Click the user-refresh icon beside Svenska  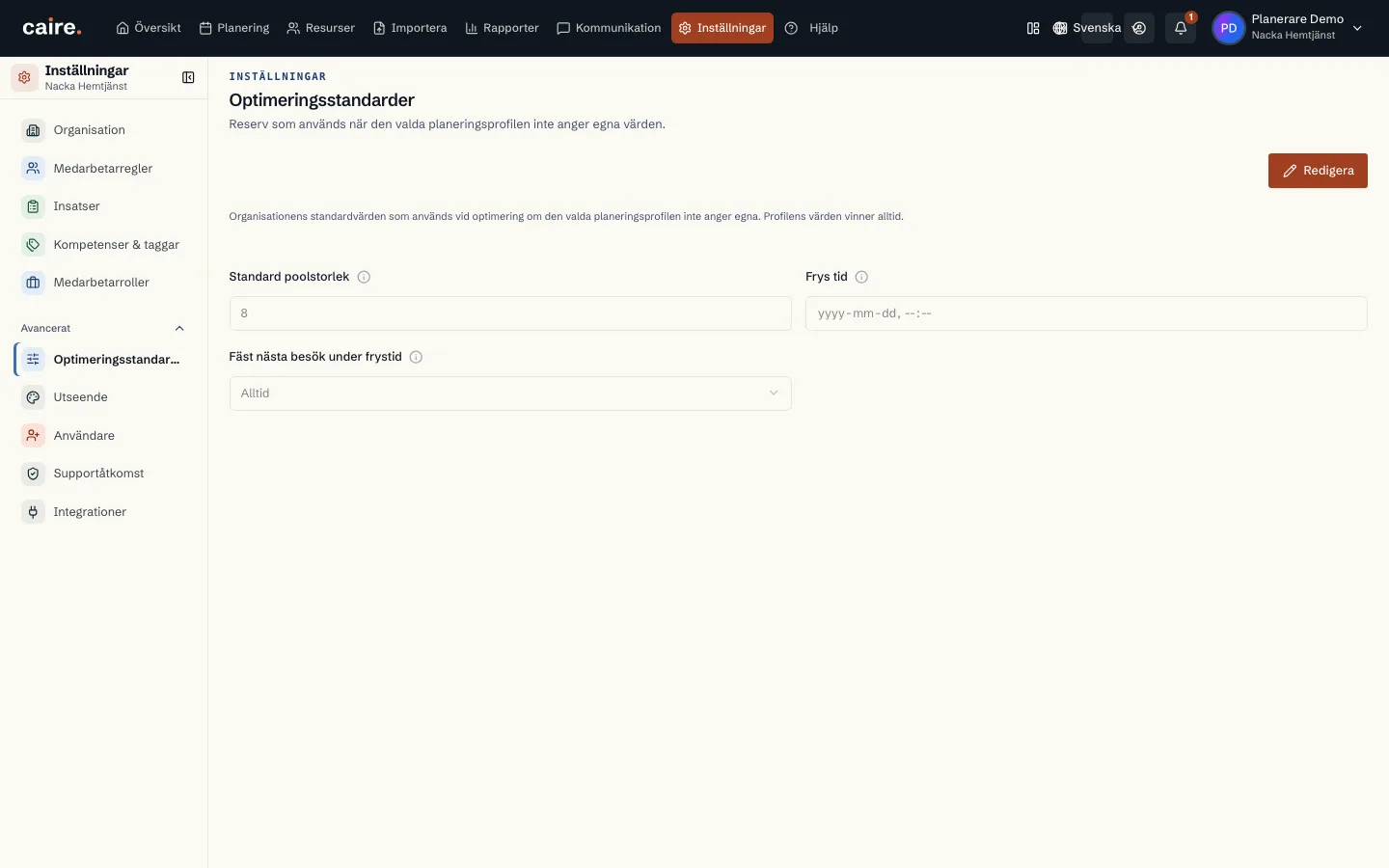pos(1139,28)
